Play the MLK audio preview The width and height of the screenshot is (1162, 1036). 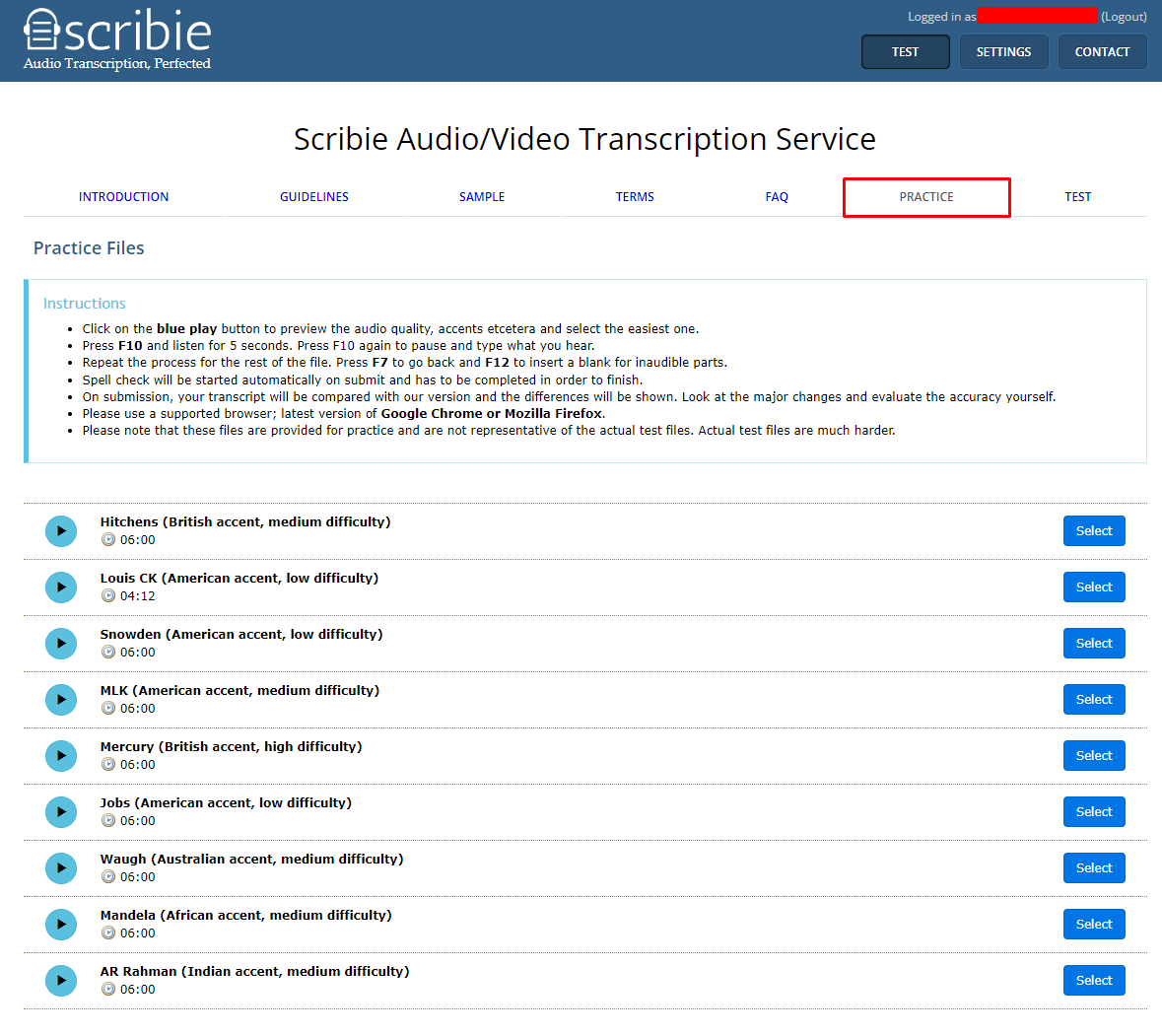point(61,700)
